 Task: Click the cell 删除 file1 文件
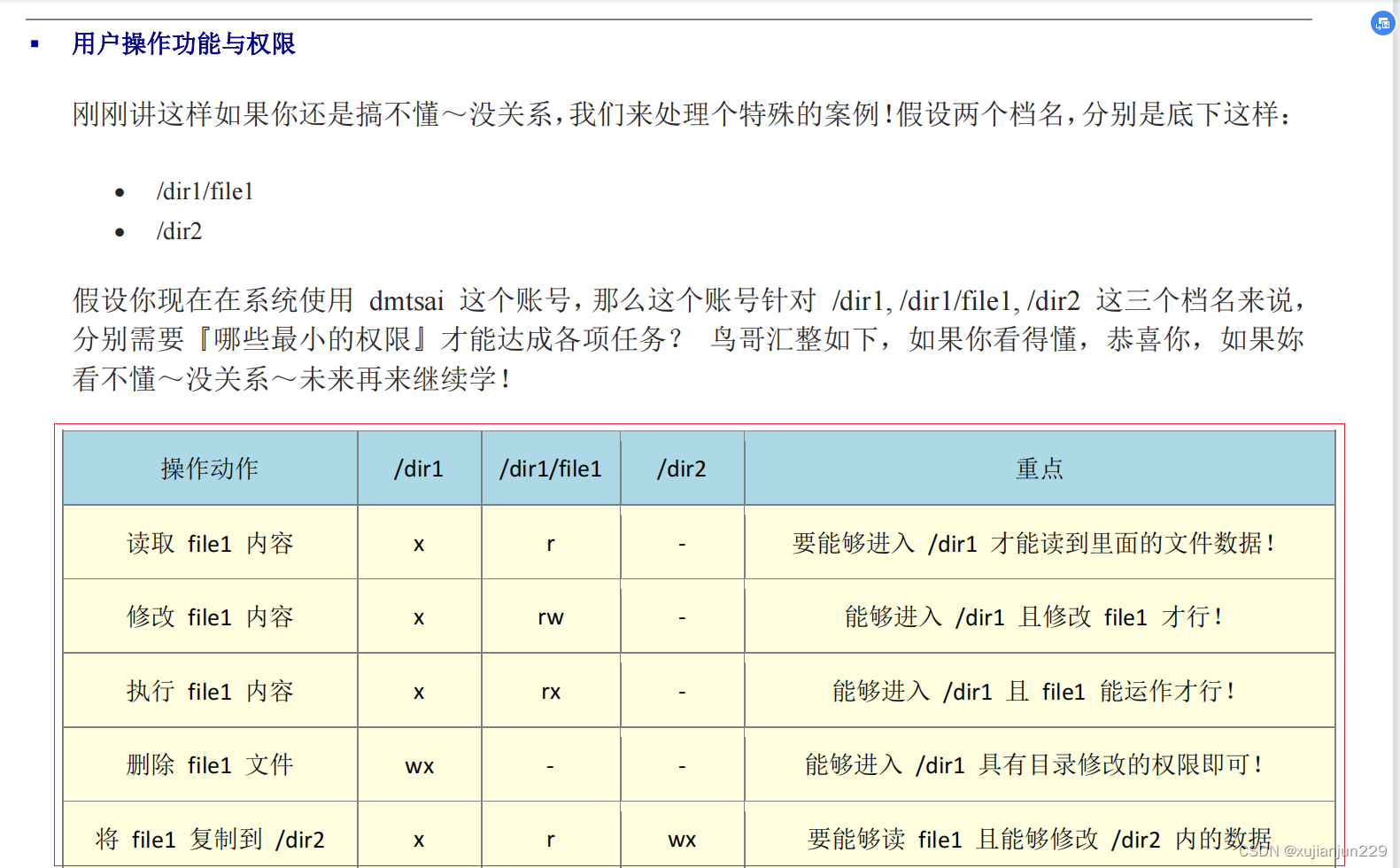coord(210,764)
